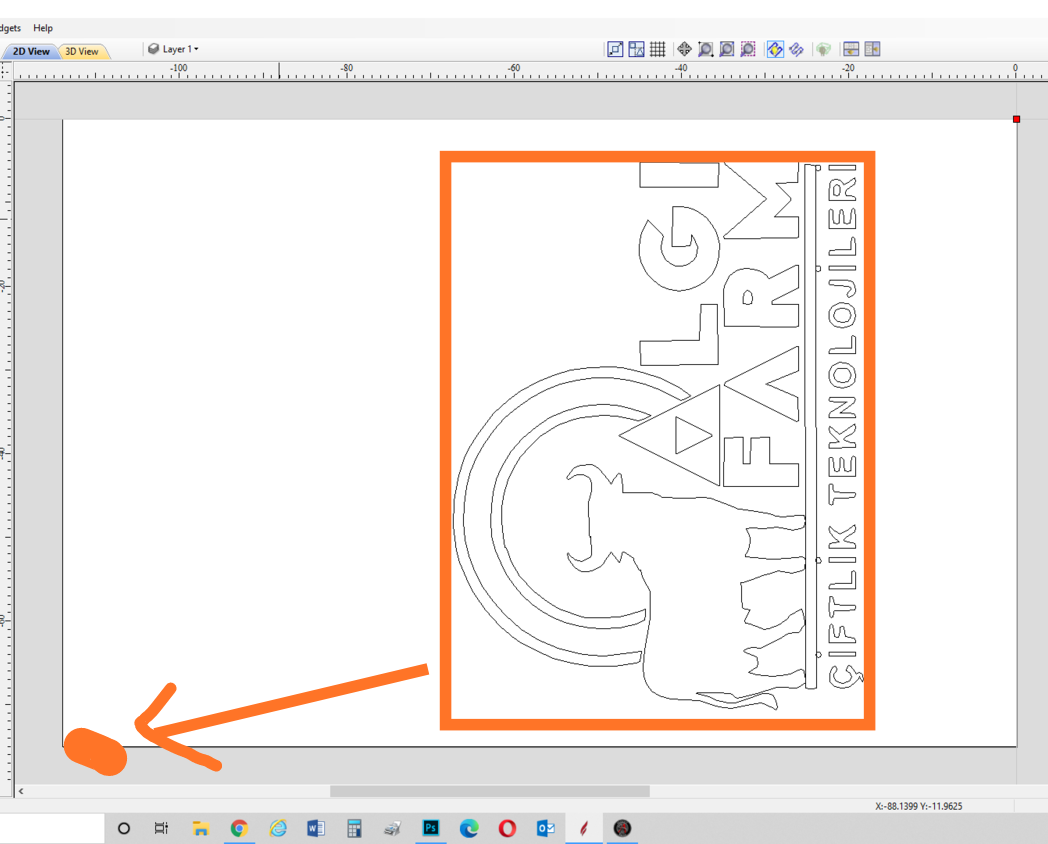Open the Gadgets menu
The image size is (1048, 844).
pyautogui.click(x=10, y=28)
